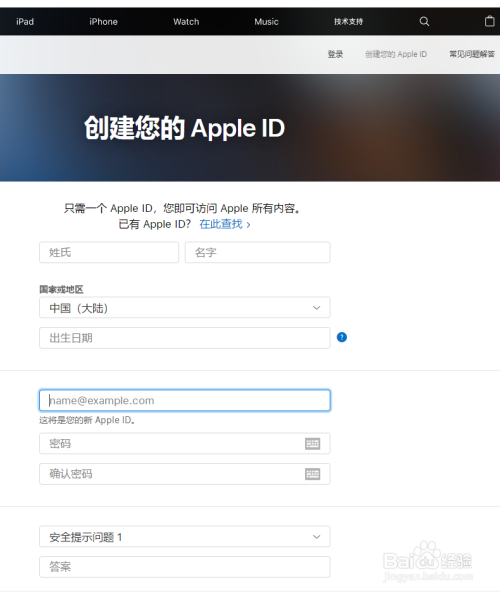Open the Watch menu item

point(186,22)
